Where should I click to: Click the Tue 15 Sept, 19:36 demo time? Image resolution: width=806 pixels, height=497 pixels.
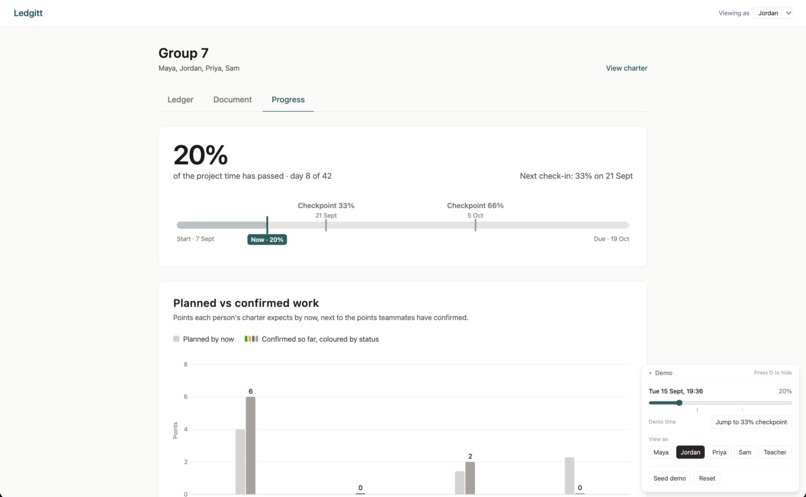pyautogui.click(x=675, y=391)
